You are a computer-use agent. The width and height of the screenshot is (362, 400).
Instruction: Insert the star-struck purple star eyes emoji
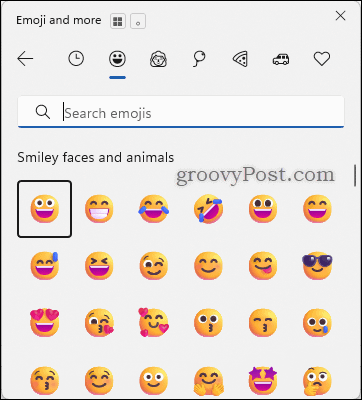(263, 380)
